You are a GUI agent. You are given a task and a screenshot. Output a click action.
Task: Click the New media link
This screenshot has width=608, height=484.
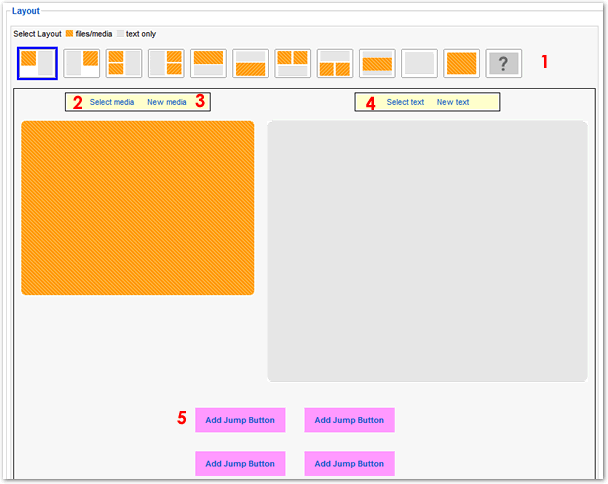(167, 102)
